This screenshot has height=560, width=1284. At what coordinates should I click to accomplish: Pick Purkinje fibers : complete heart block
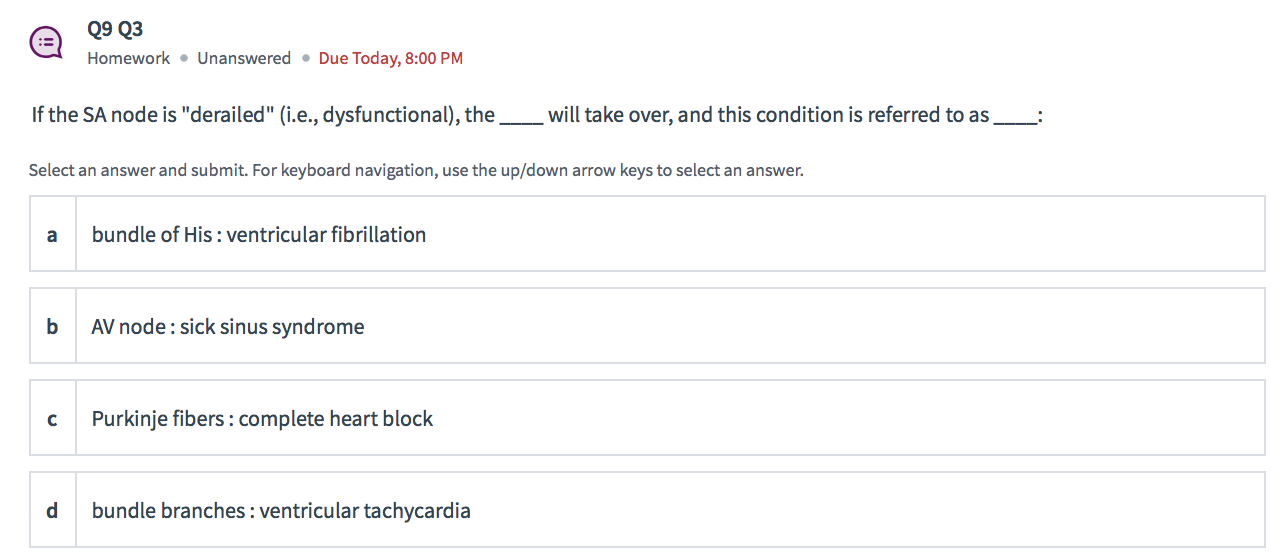(x=262, y=419)
